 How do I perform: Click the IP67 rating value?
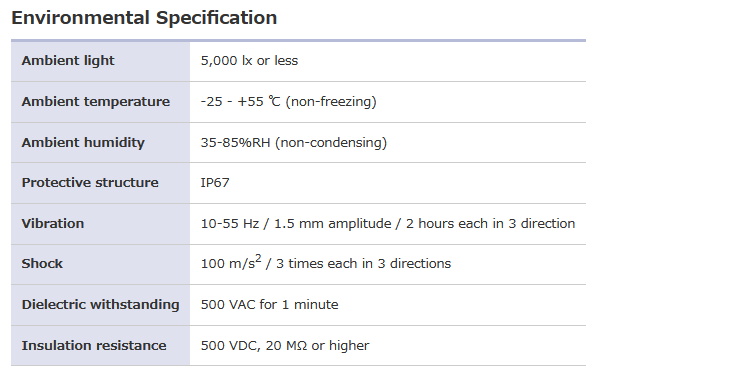(215, 182)
